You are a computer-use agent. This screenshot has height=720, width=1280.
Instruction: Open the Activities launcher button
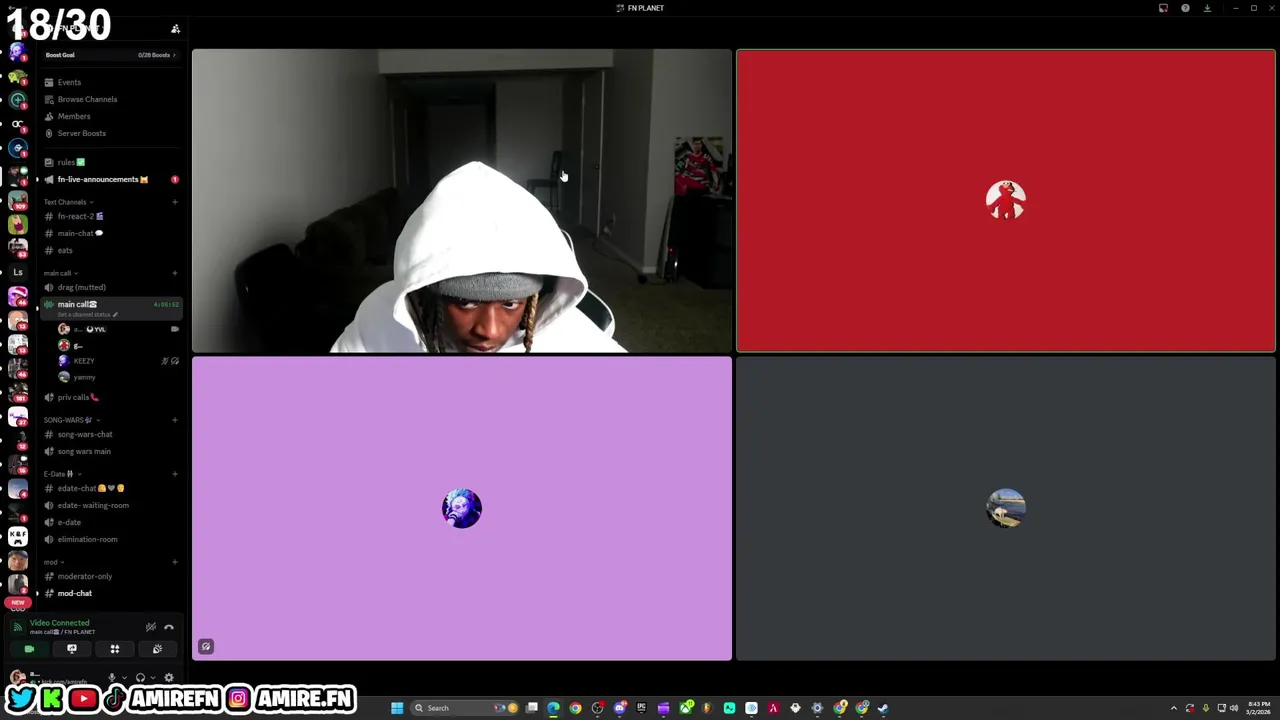115,649
